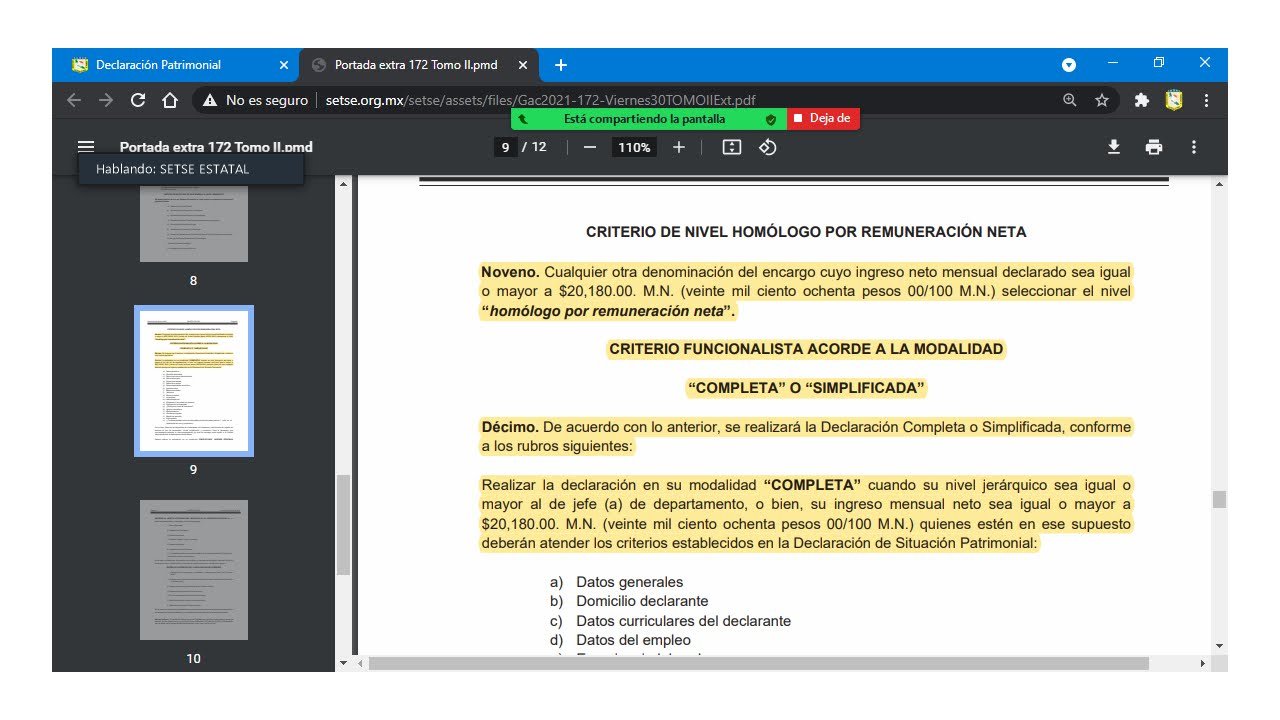Screen dimensions: 1280x720
Task: Click the fit to page icon
Action: coord(732,147)
